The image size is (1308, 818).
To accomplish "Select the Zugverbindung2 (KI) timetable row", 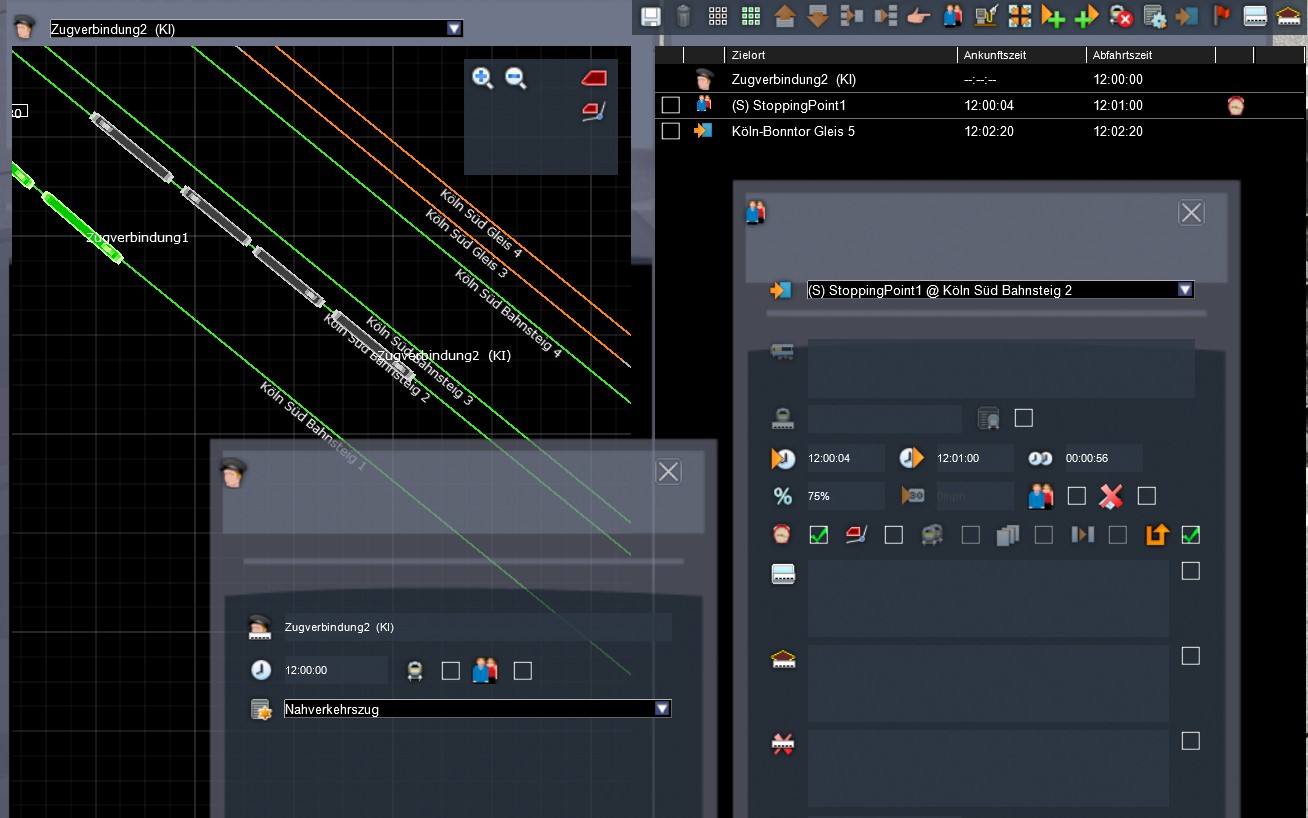I will tap(793, 79).
